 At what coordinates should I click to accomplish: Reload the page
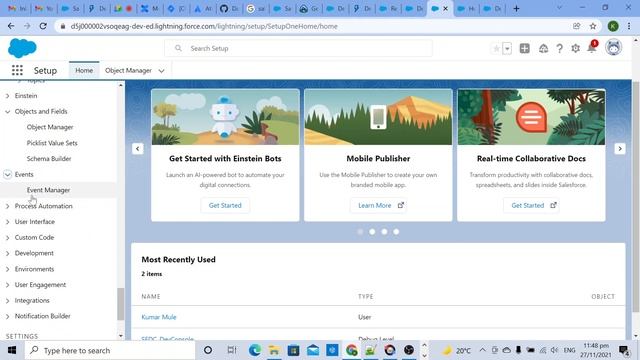43,26
